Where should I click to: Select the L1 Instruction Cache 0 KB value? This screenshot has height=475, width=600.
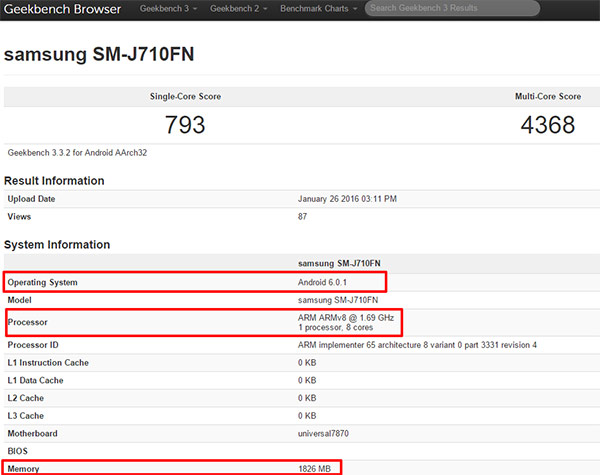tap(307, 362)
